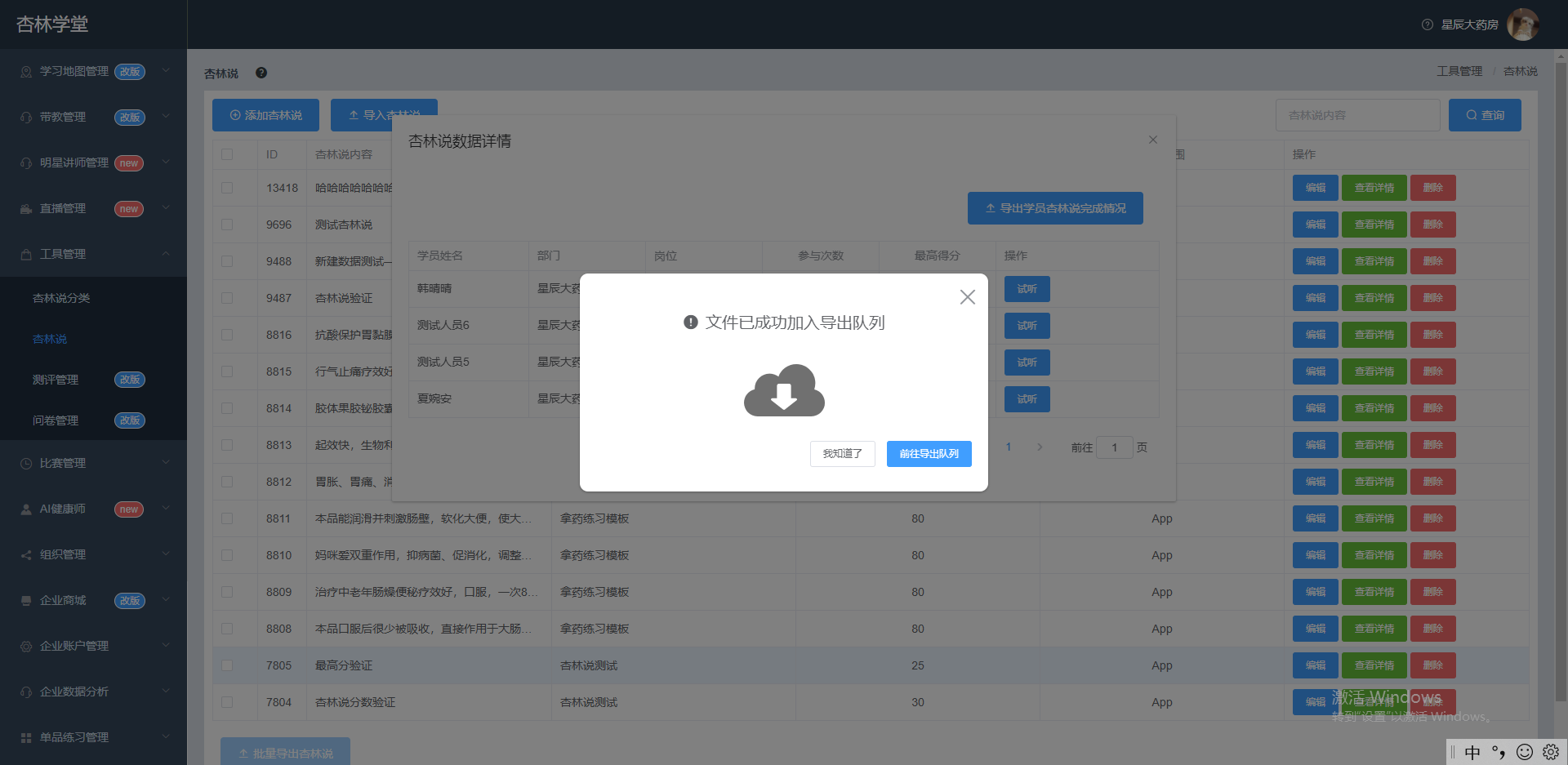Click 查看详情 for row 8810
This screenshot has width=1568, height=765.
click(x=1374, y=555)
